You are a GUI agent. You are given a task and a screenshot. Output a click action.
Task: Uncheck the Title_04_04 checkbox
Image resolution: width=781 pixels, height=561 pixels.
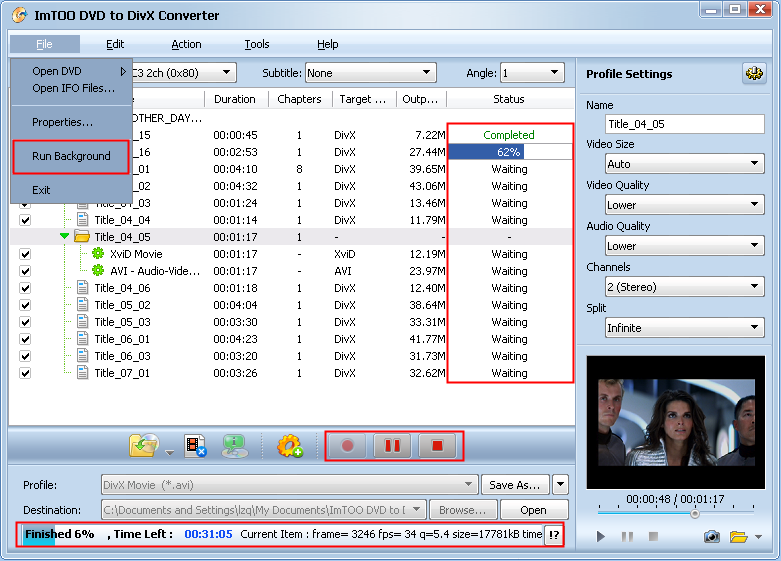[25, 220]
